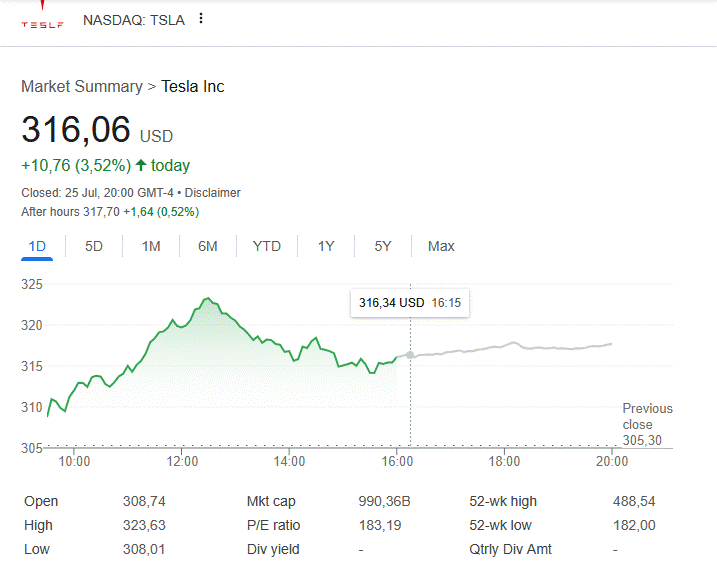Click the P/E ratio value 183,19

pyautogui.click(x=380, y=525)
